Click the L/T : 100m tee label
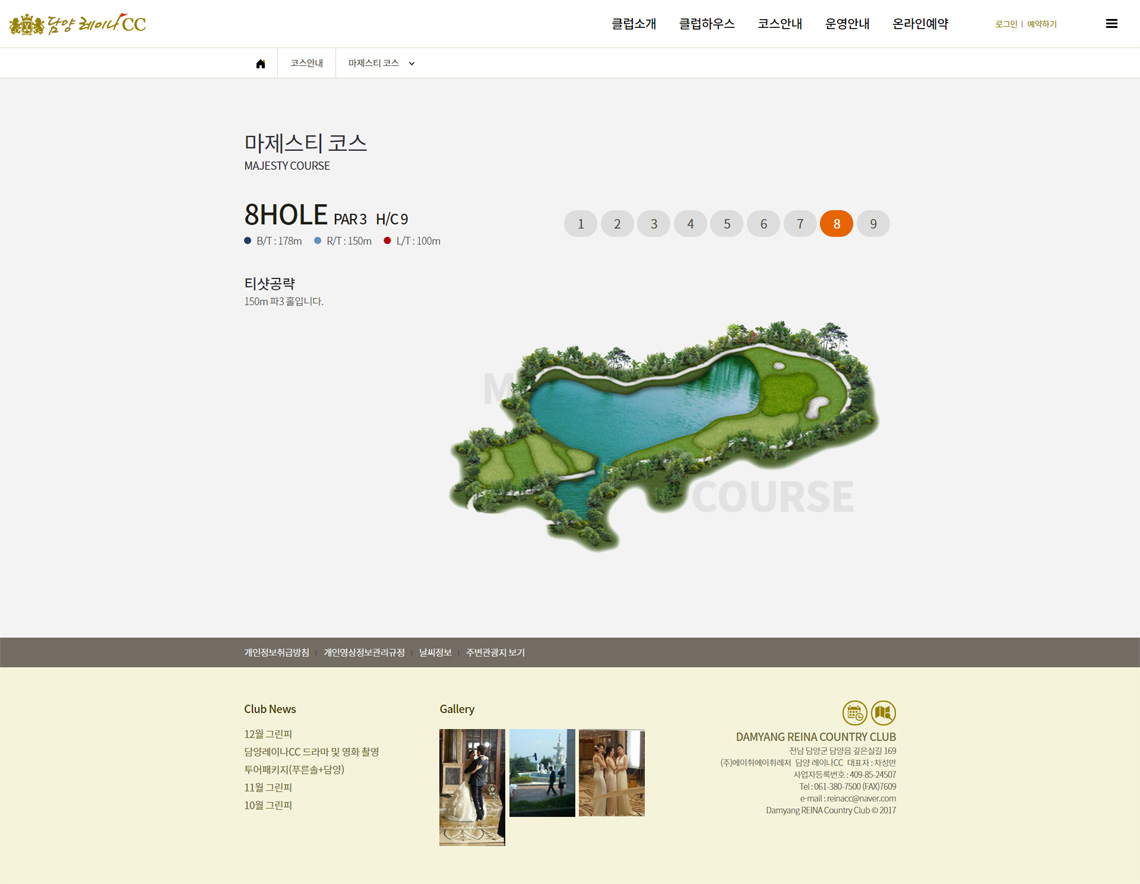 [x=418, y=241]
